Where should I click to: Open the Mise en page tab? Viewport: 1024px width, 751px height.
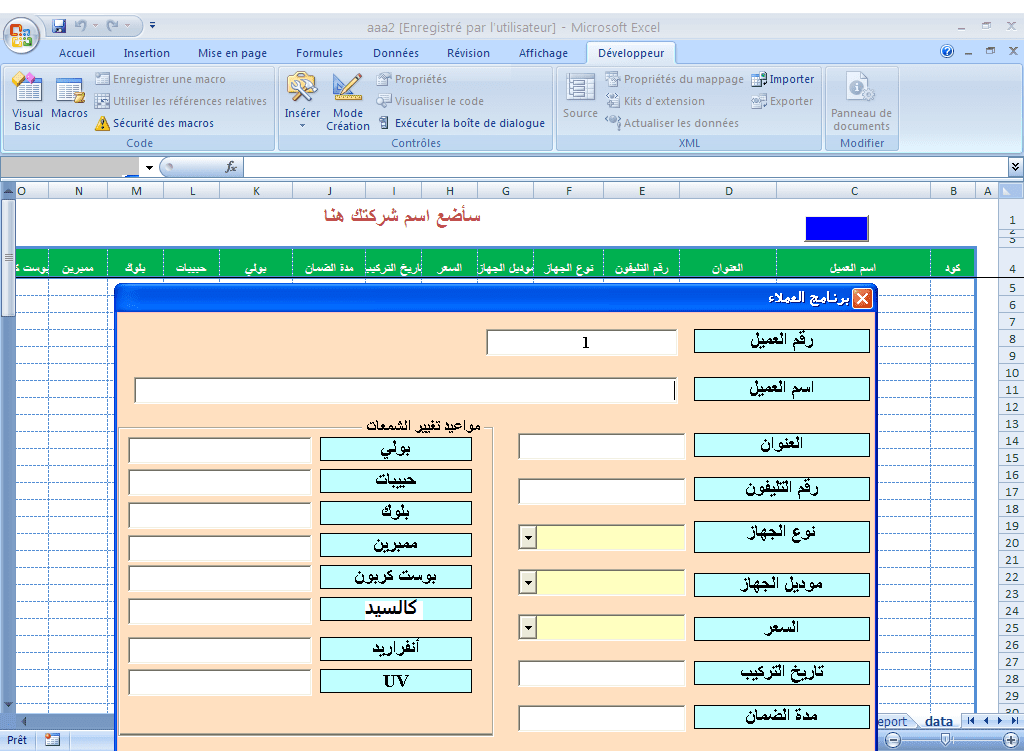pyautogui.click(x=232, y=53)
